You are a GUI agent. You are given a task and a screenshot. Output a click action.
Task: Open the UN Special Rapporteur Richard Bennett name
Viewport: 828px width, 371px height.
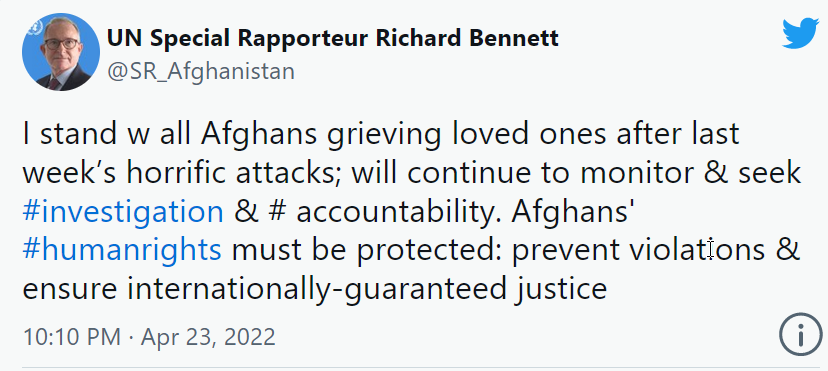333,38
